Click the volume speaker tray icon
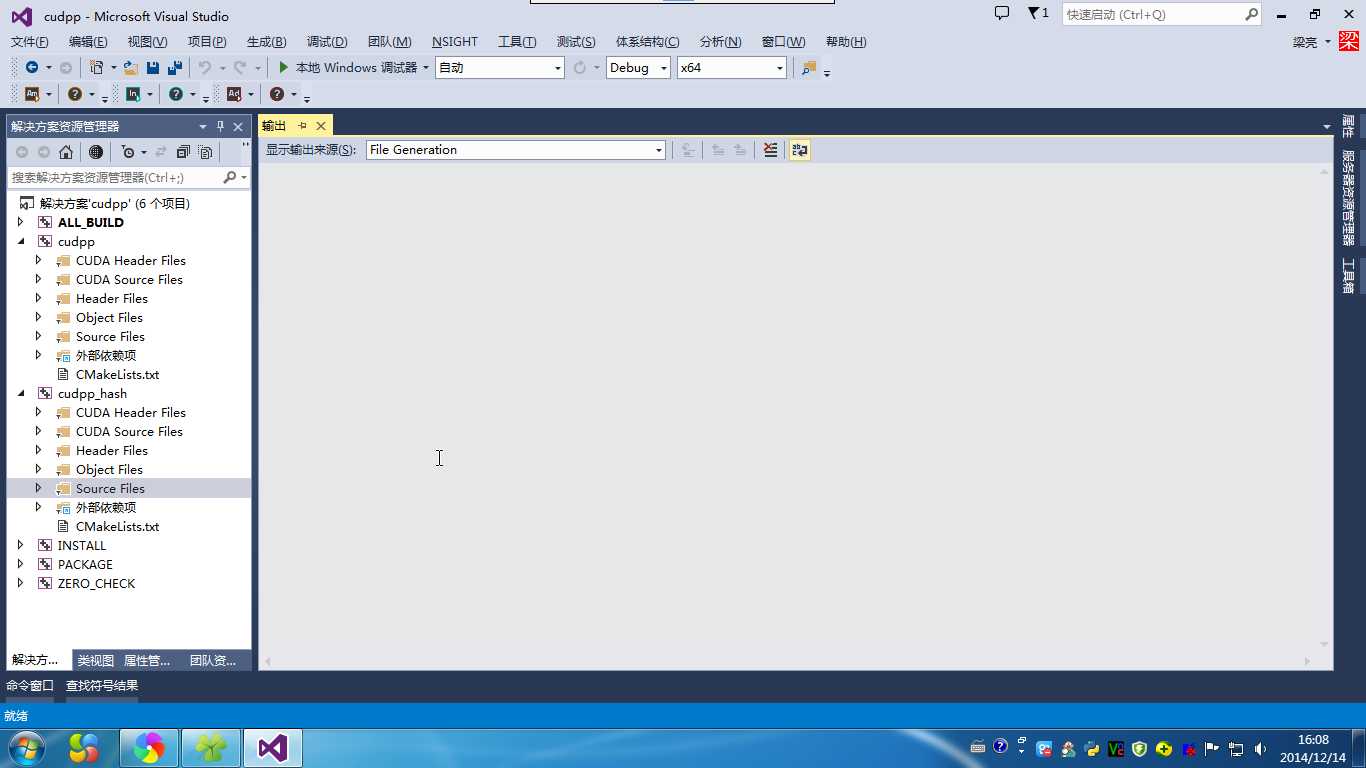Viewport: 1366px width, 768px height. 1260,749
